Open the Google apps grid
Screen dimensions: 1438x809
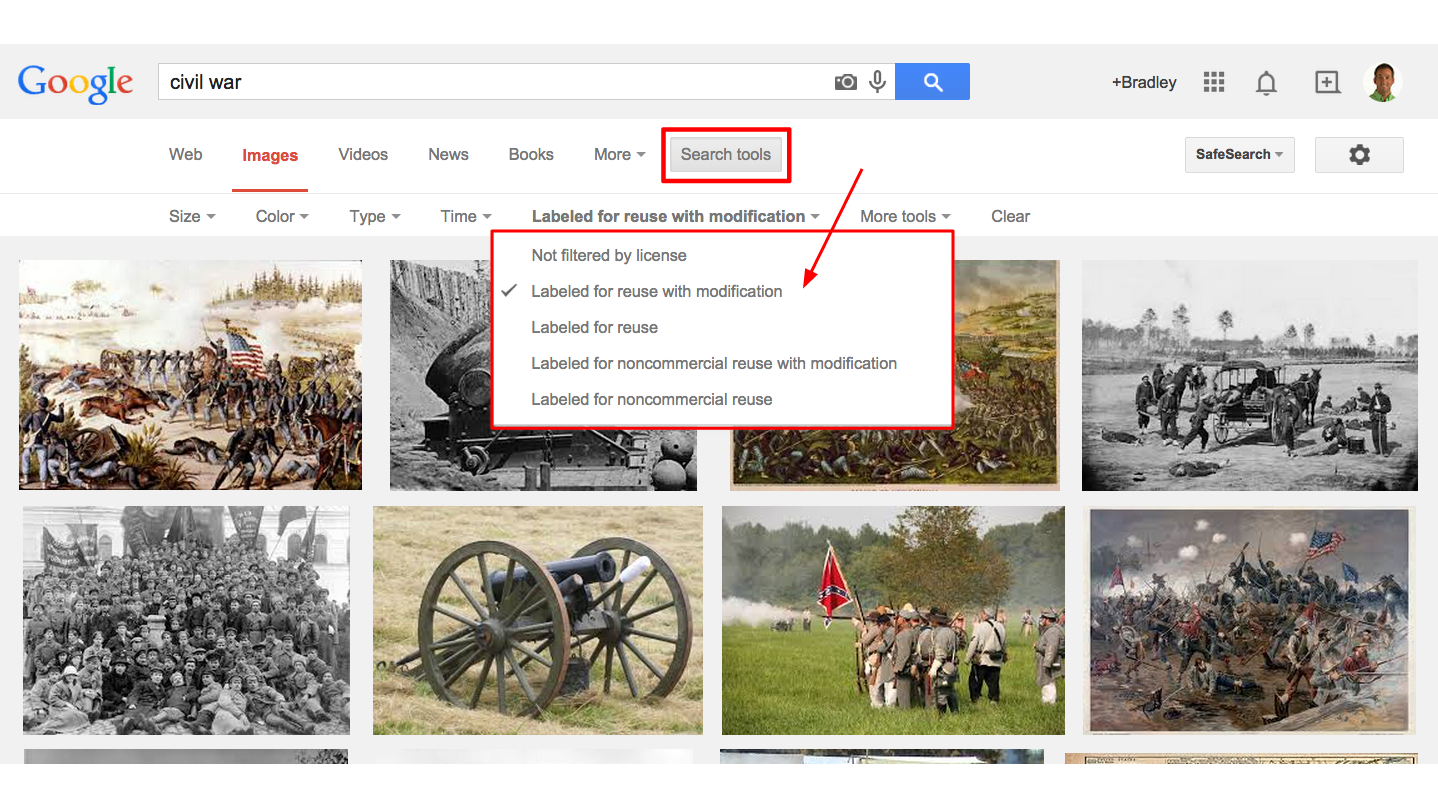[1213, 82]
